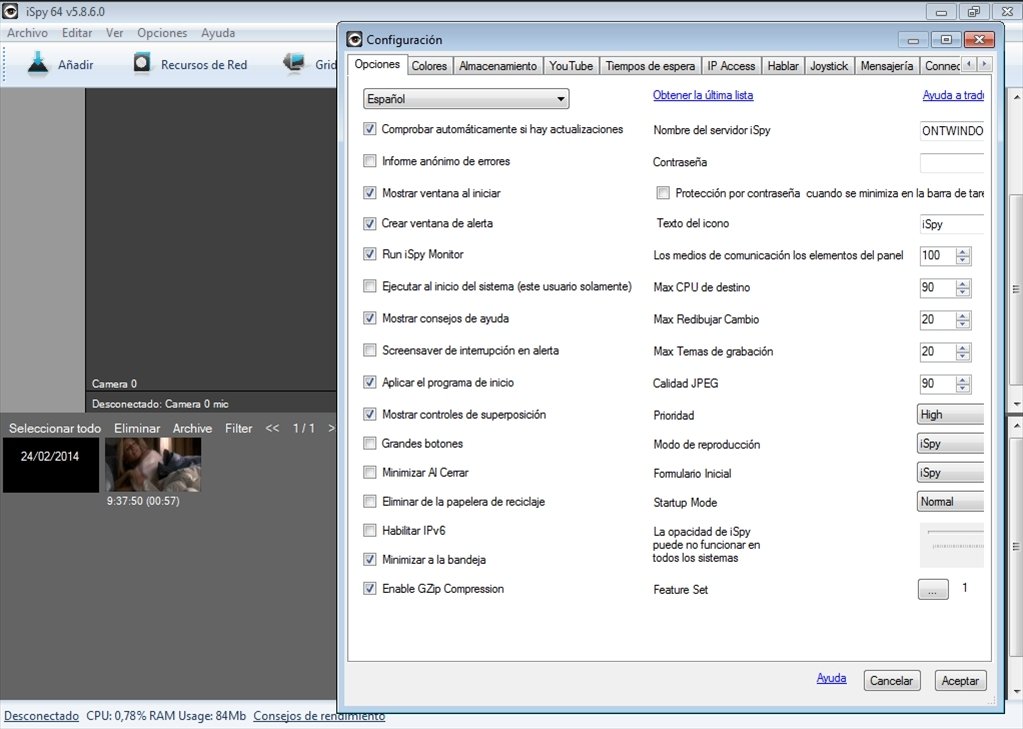Switch to the Colores tab
The width and height of the screenshot is (1023, 729).
pos(429,66)
